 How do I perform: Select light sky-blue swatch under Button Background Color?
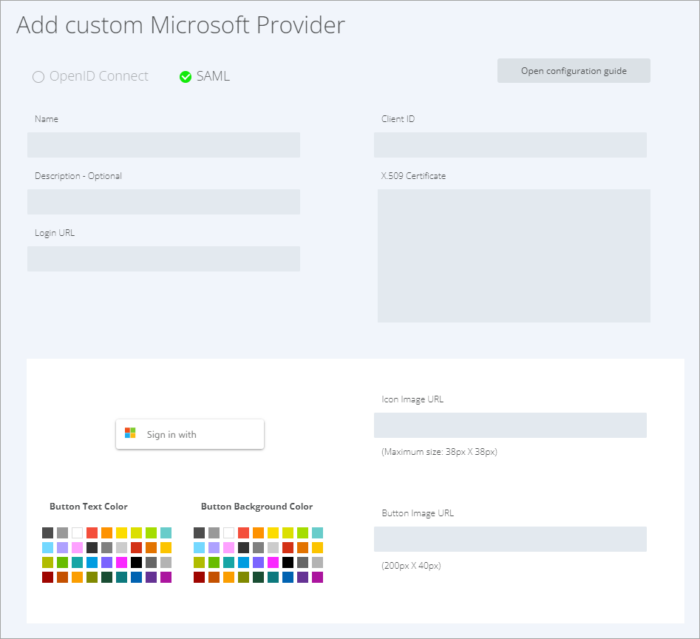click(199, 547)
